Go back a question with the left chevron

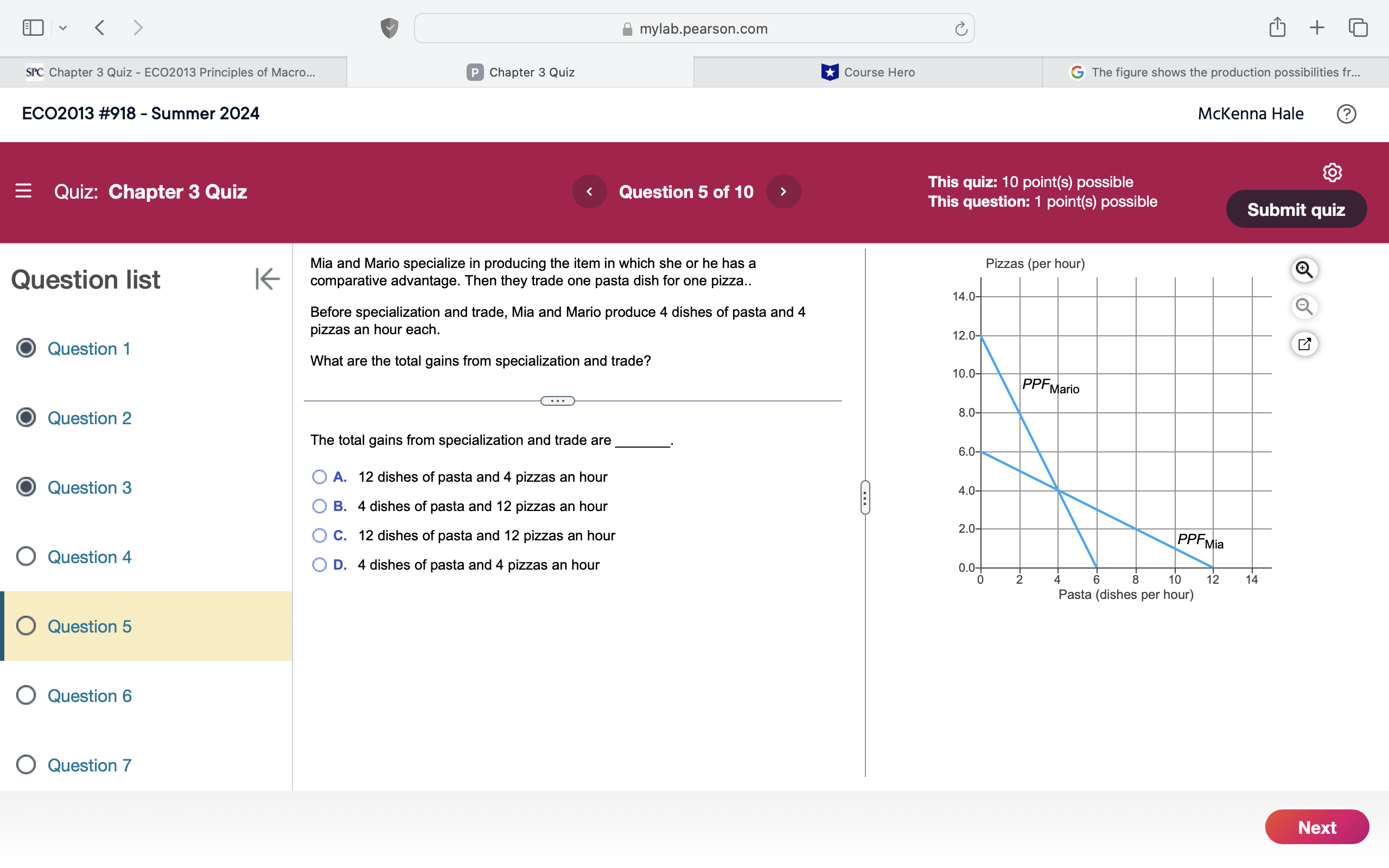(589, 191)
